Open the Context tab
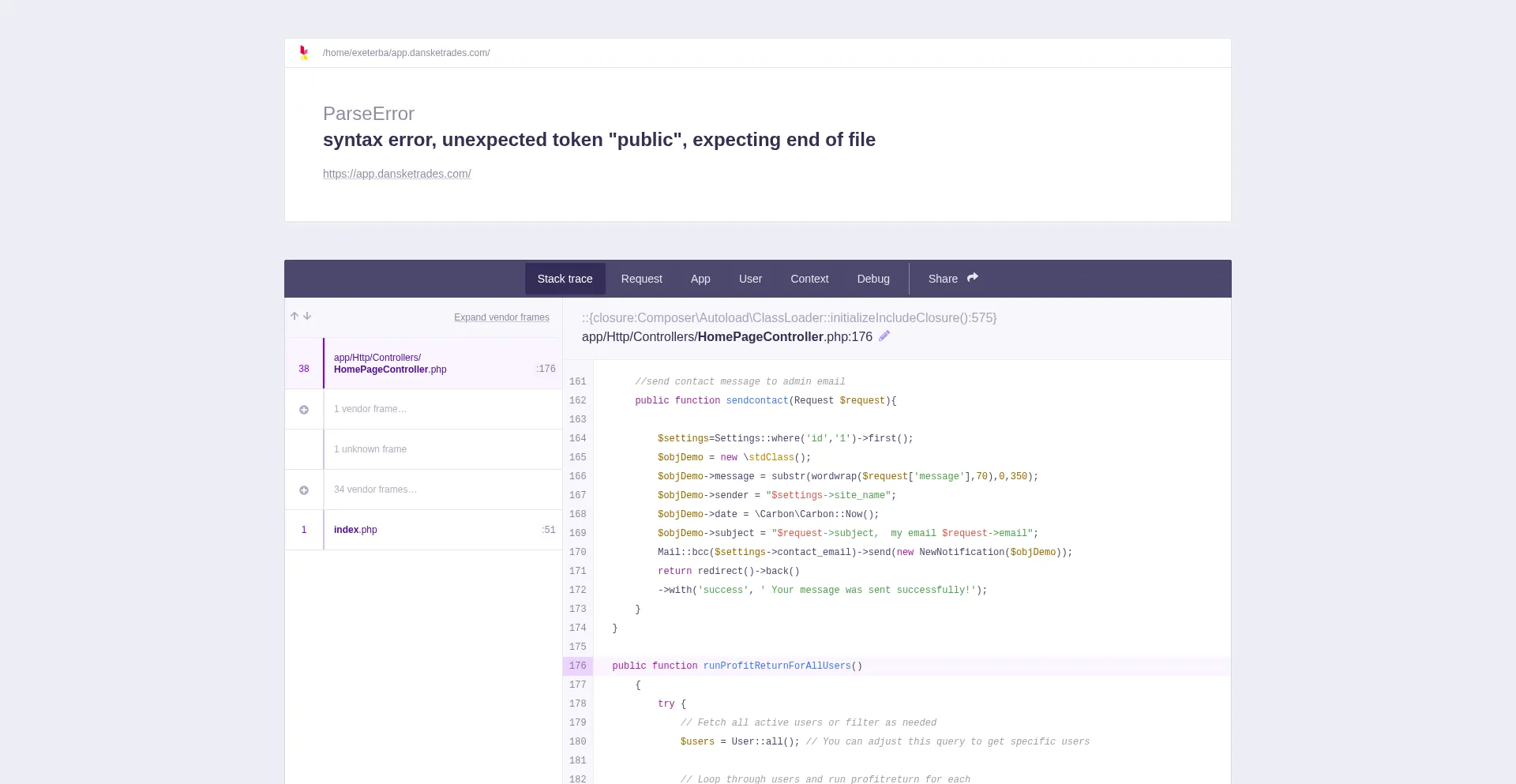 (809, 279)
